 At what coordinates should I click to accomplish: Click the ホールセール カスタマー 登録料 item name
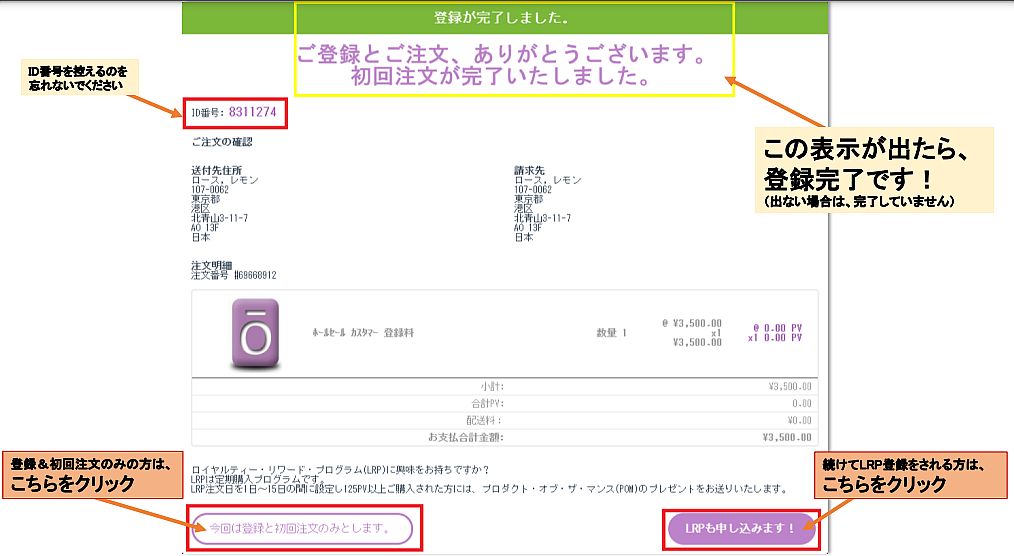(x=363, y=333)
